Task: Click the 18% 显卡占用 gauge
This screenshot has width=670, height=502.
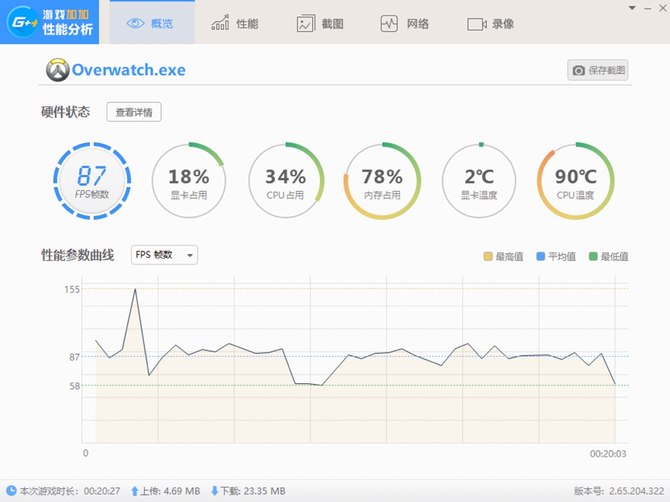Action: (x=188, y=181)
